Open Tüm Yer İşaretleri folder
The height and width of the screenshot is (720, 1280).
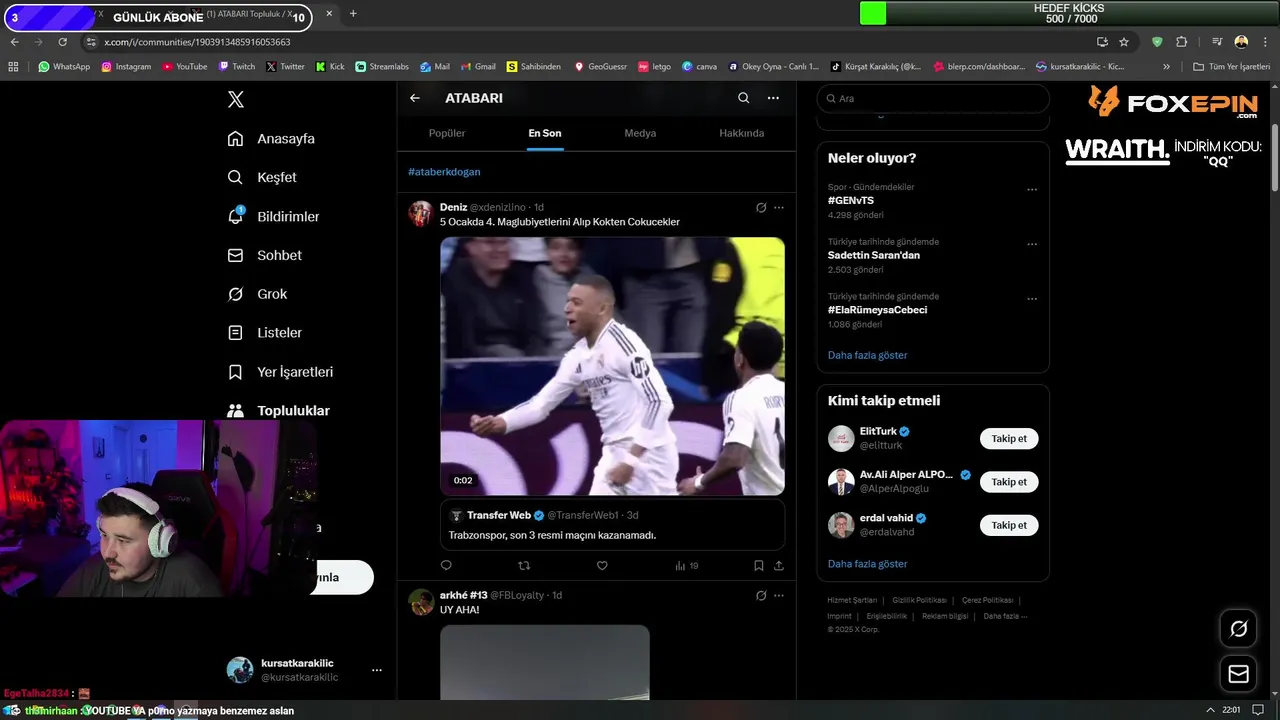(x=1232, y=67)
